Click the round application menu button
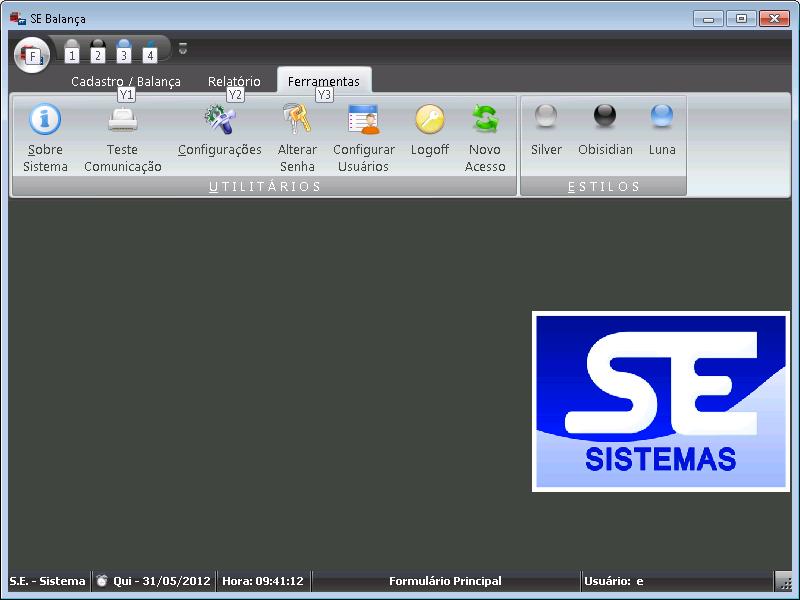The height and width of the screenshot is (600, 800). (x=31, y=54)
